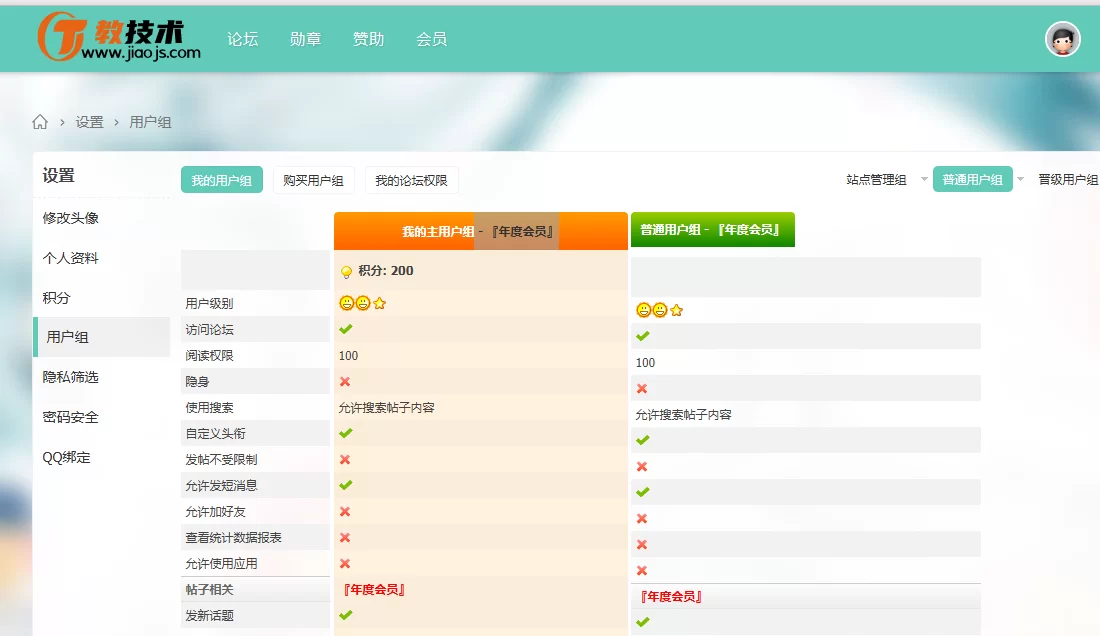Click the red cross for 发帖不受限制 in my main group
Screen dimensions: 1100x636
[344, 459]
